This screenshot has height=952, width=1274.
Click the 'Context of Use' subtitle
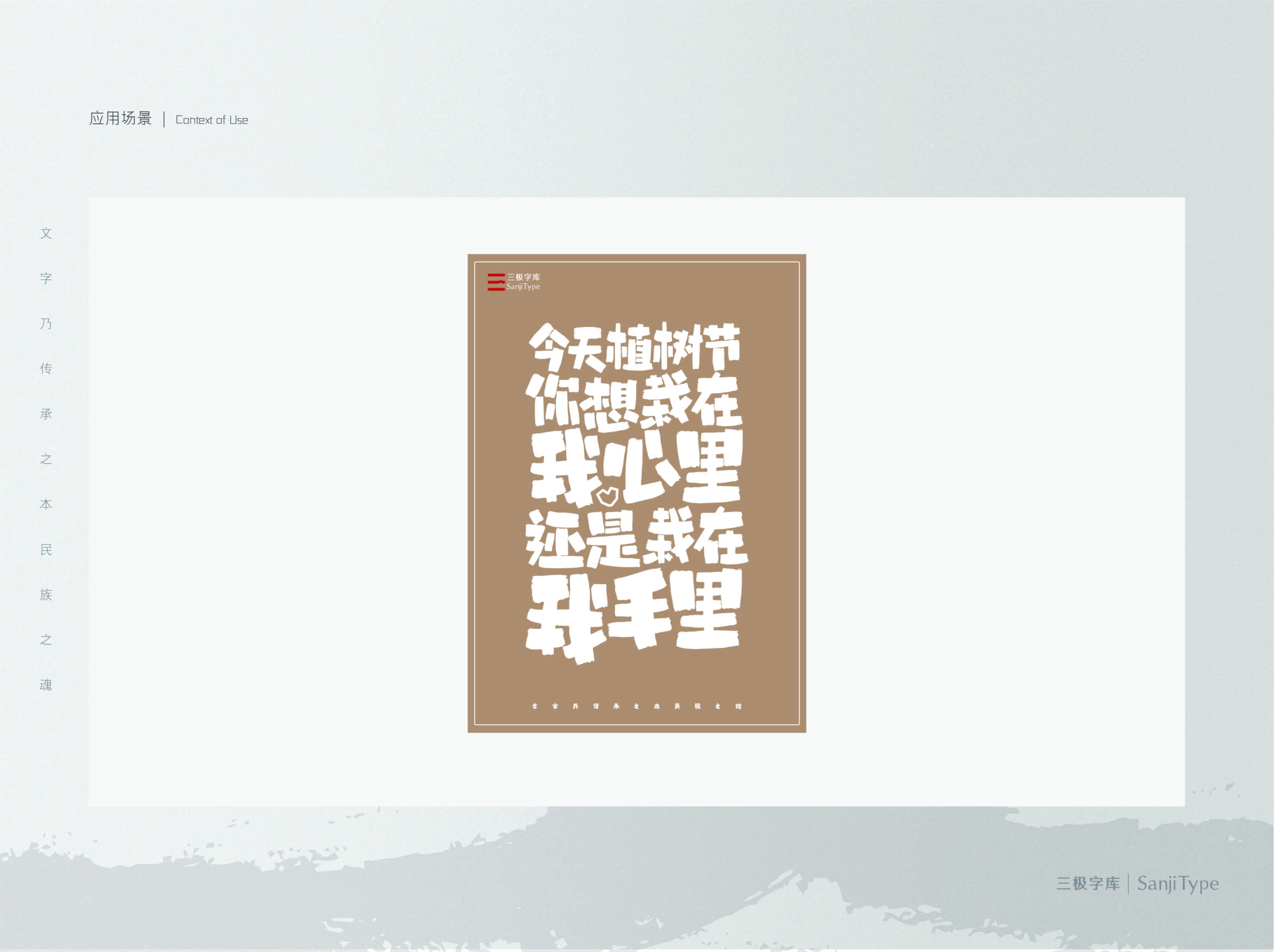coord(211,120)
